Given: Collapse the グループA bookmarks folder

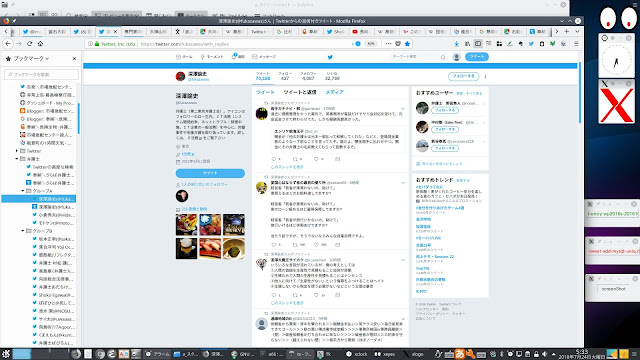Looking at the screenshot, I should [23, 191].
